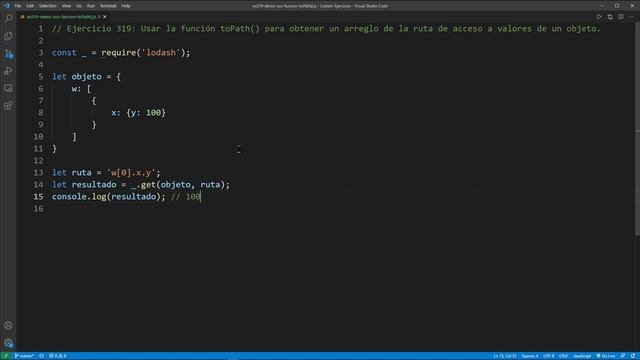640x360 pixels.
Task: Click '_.get' call on line 14
Action: 143,185
